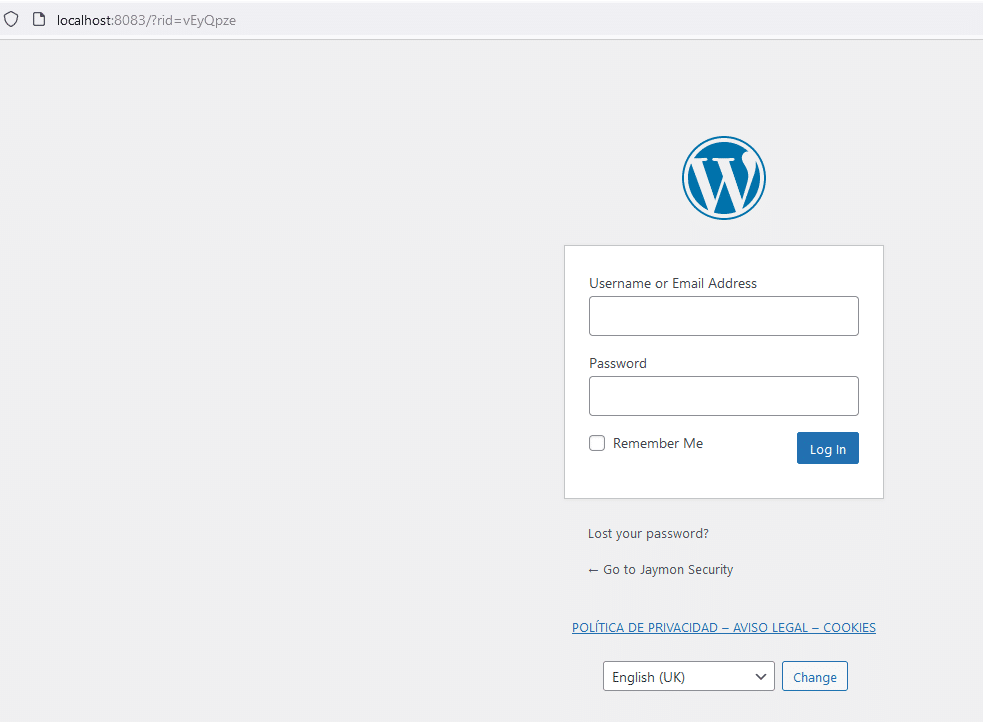Image resolution: width=987 pixels, height=722 pixels.
Task: Click the Log In button
Action: (828, 448)
